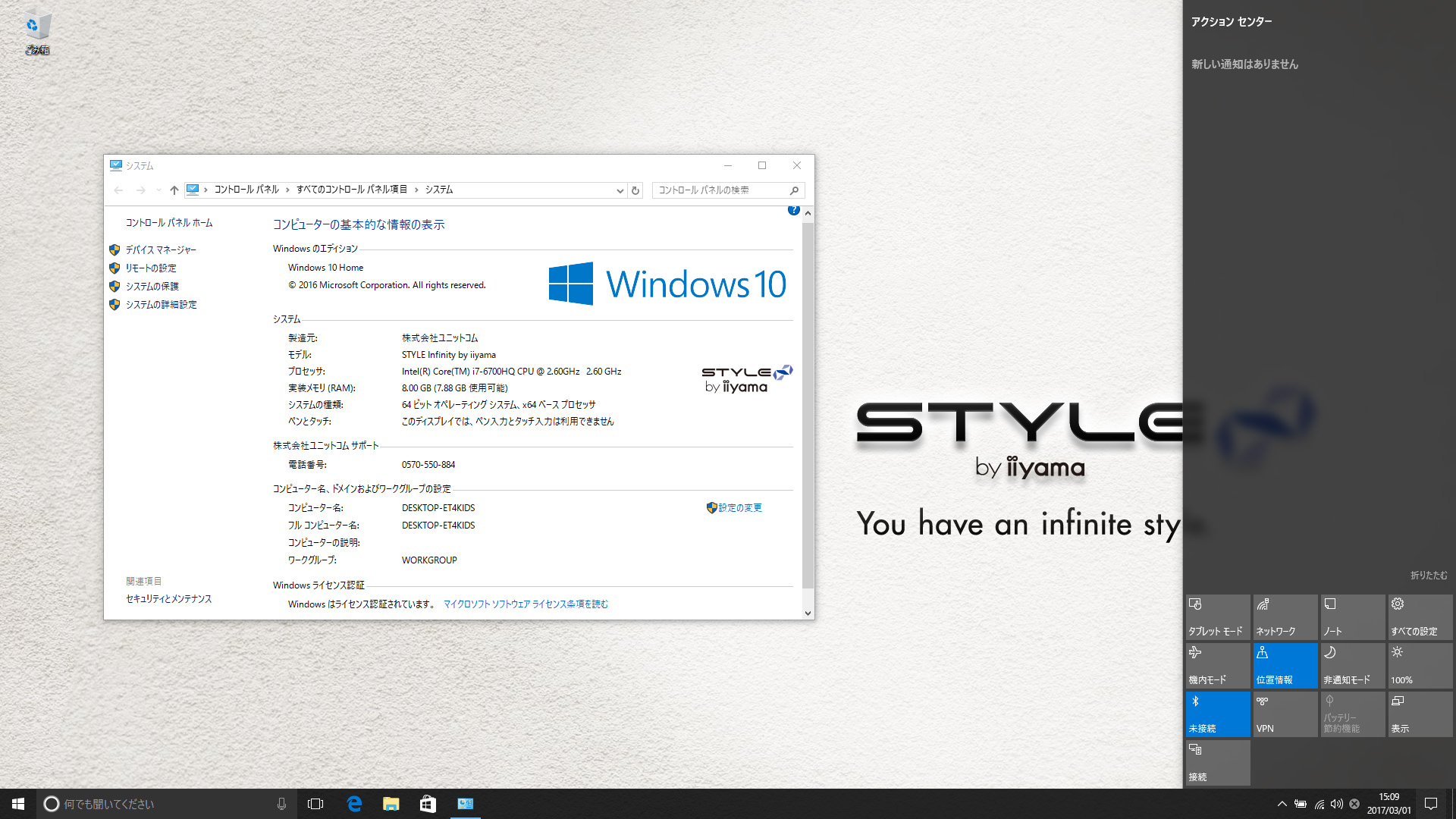Screen dimensions: 1456x819
Task: Click computer name DESKTOP-ET4KIDS value
Action: (x=438, y=507)
